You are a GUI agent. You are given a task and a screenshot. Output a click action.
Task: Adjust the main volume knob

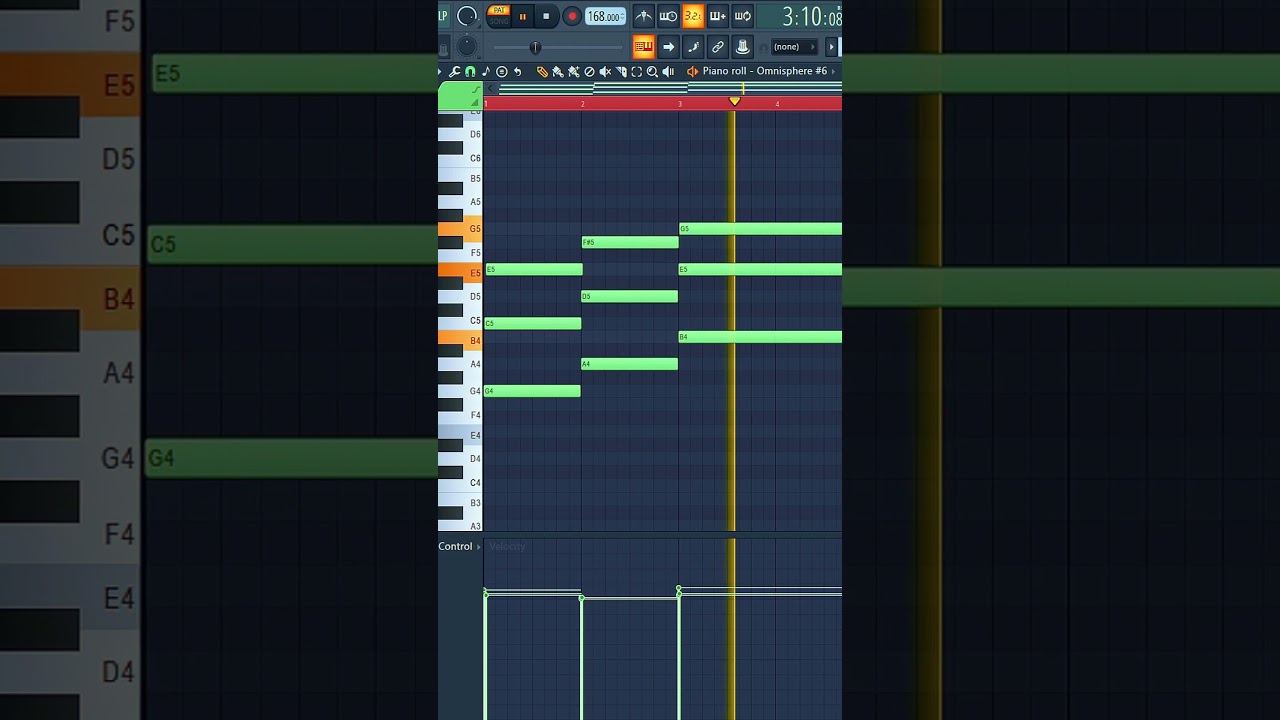tap(467, 16)
